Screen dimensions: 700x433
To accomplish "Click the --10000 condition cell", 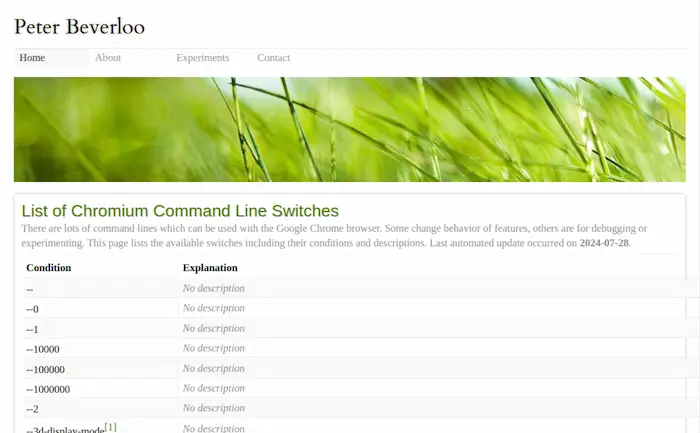I will tap(43, 349).
